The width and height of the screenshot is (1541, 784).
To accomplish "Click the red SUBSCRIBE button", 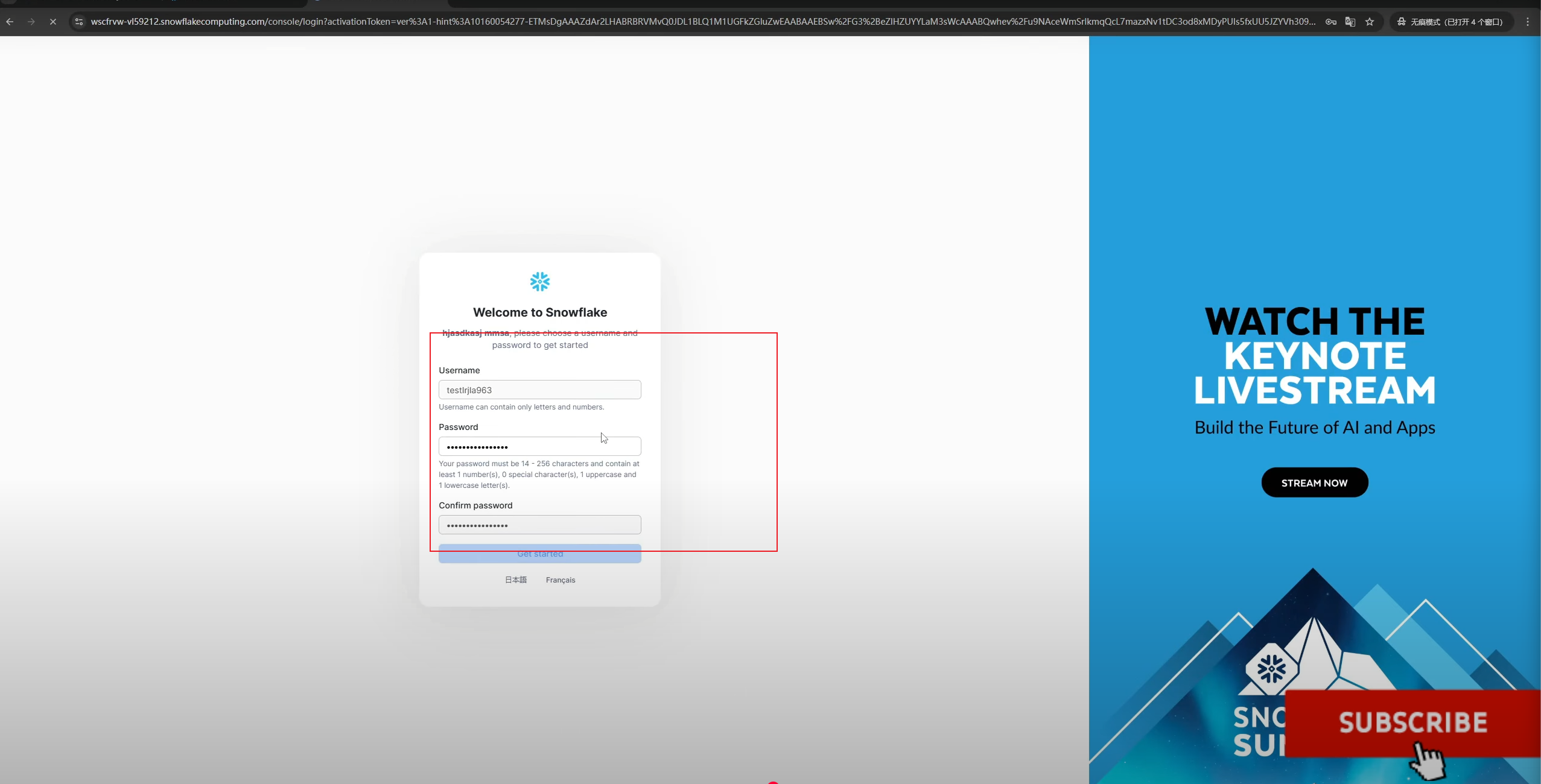I will pyautogui.click(x=1413, y=722).
